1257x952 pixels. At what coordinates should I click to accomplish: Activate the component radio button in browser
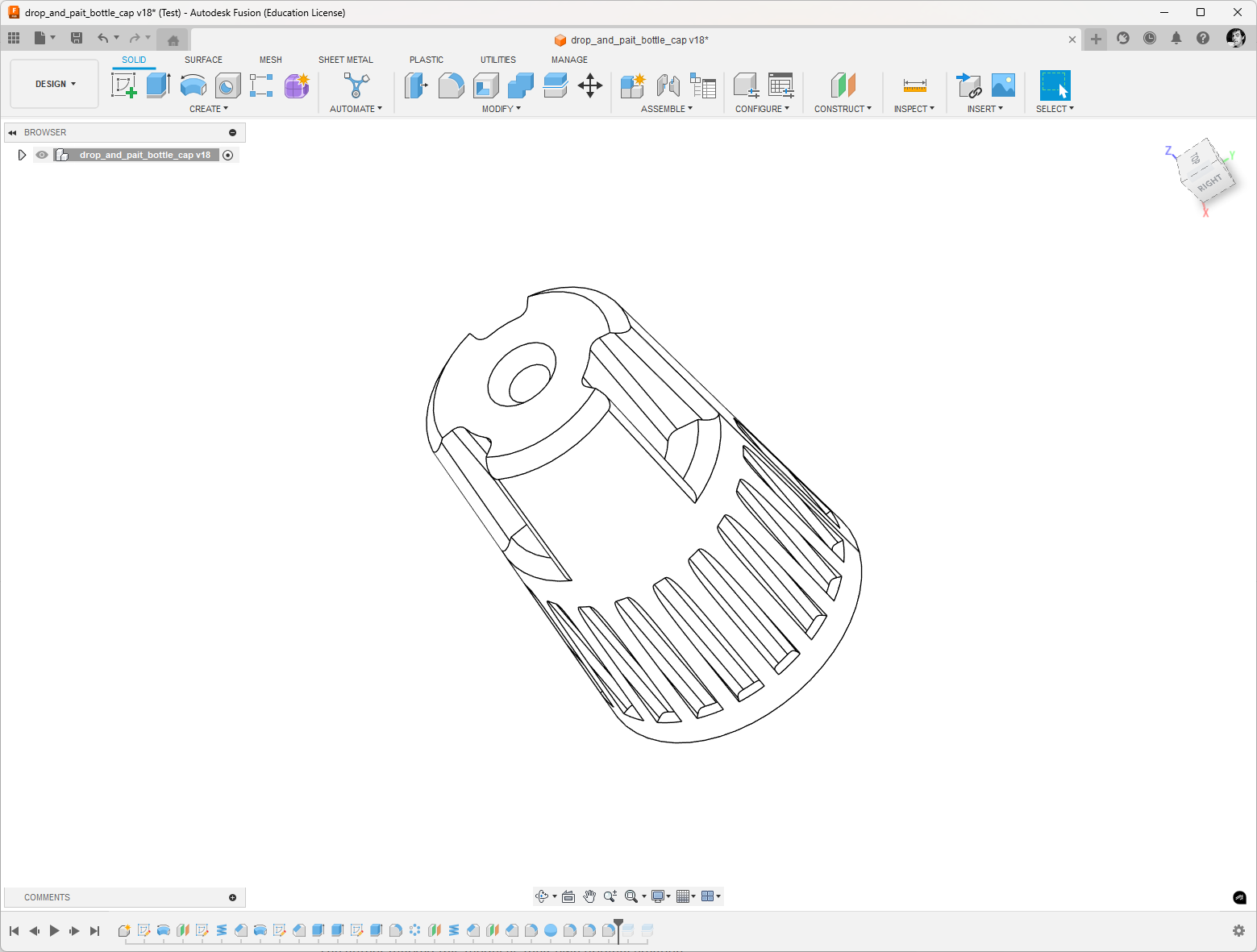pyautogui.click(x=228, y=156)
